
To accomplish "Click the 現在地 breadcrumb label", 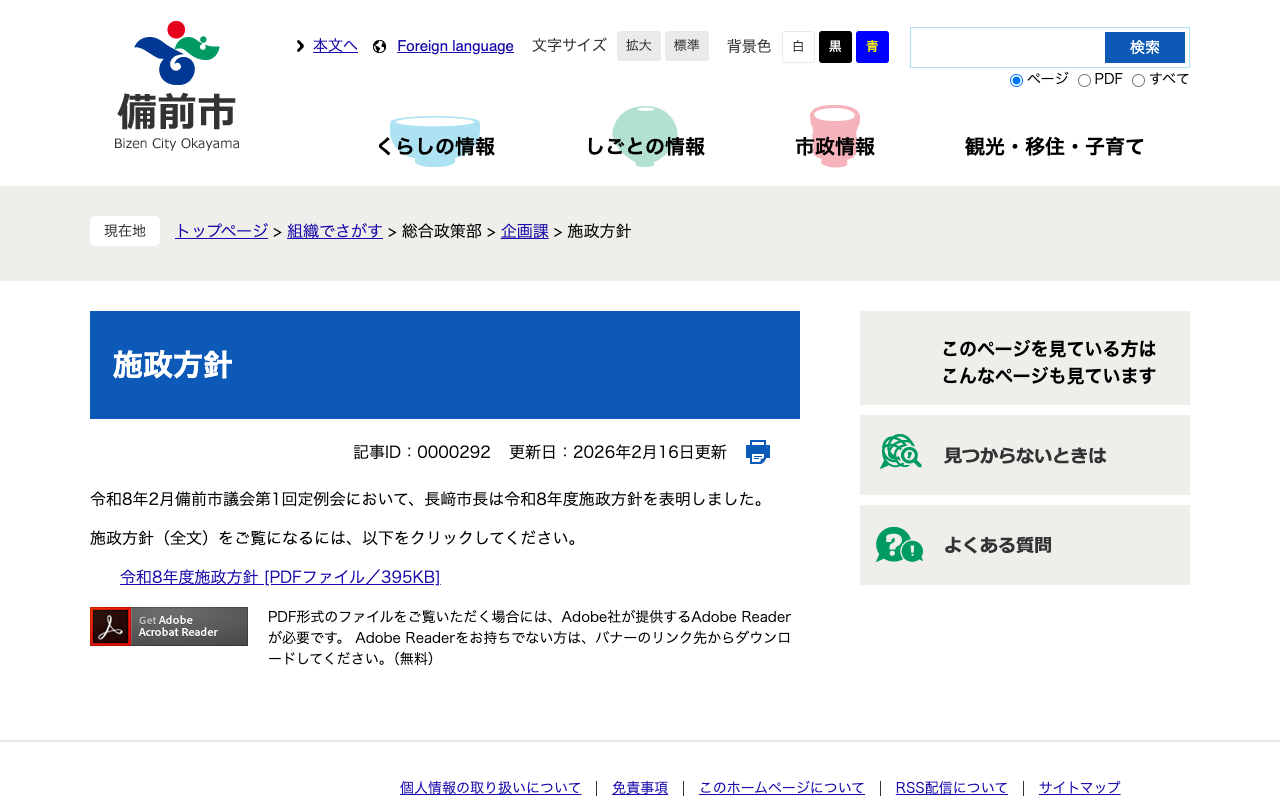I will coord(125,231).
